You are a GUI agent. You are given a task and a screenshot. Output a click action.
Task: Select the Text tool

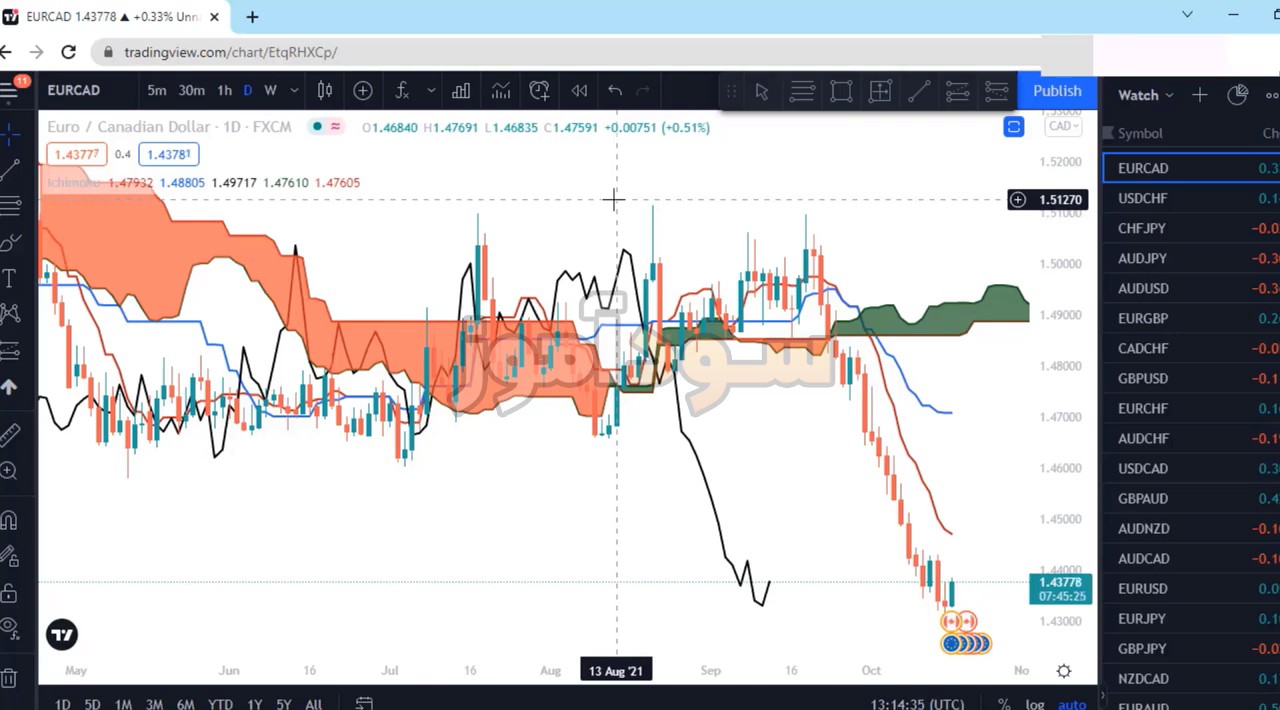[10, 278]
